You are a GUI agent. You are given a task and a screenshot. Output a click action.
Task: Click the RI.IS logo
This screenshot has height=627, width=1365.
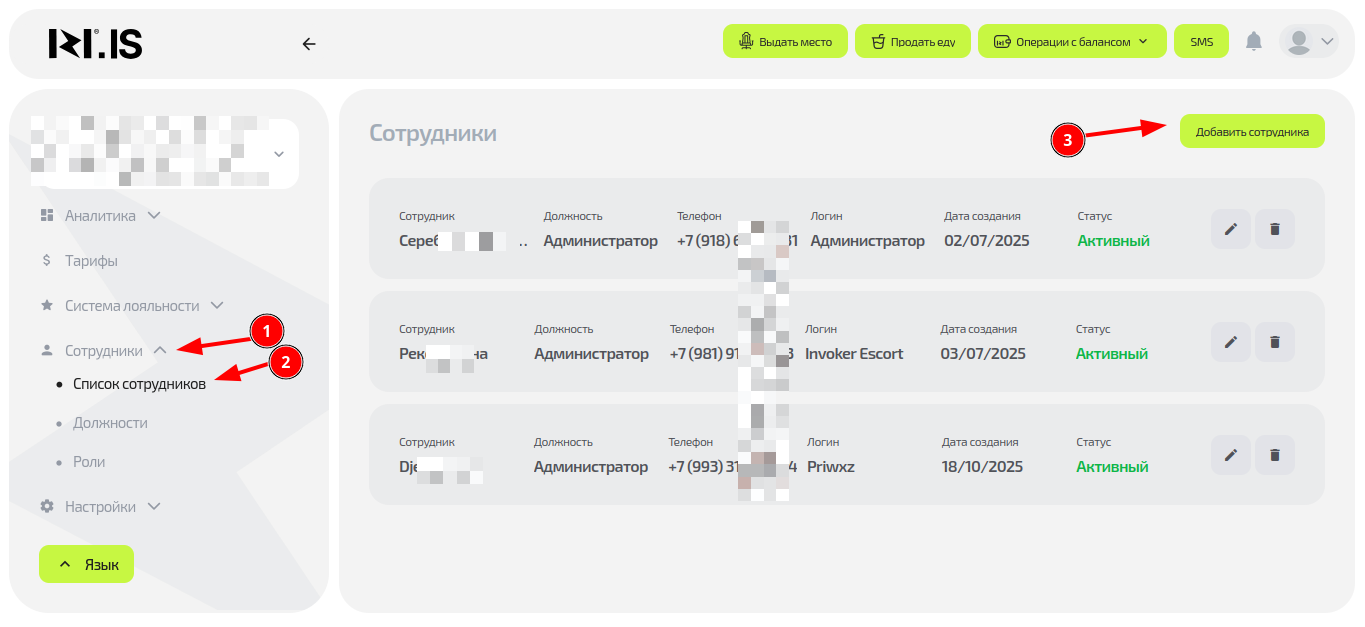pos(96,43)
